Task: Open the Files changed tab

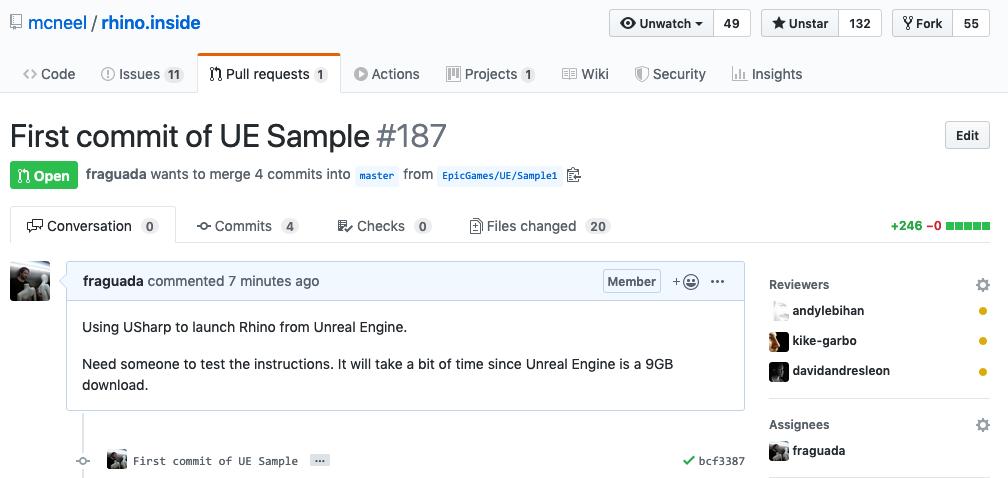Action: click(x=539, y=226)
